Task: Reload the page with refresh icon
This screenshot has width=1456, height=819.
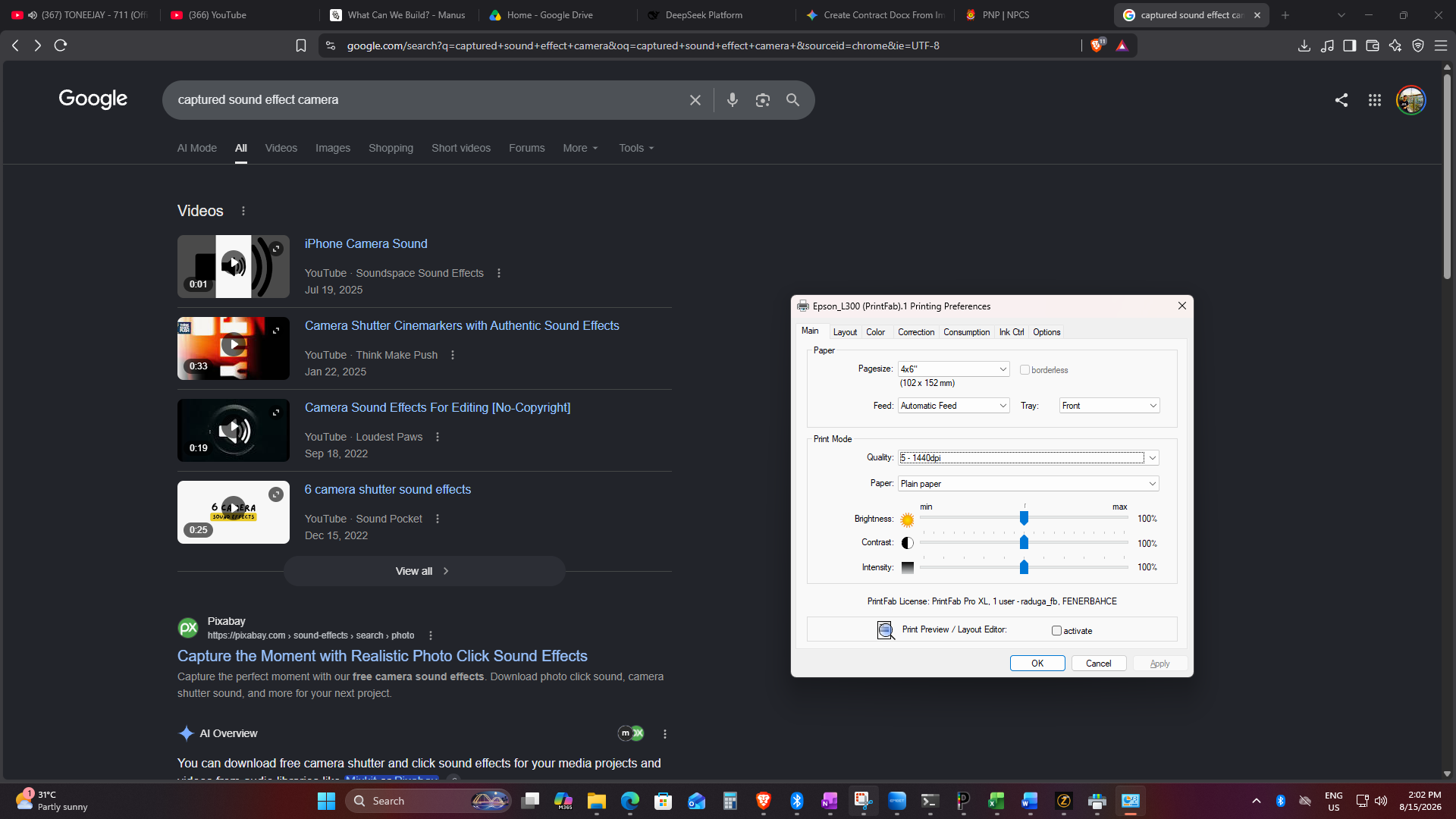Action: [61, 45]
